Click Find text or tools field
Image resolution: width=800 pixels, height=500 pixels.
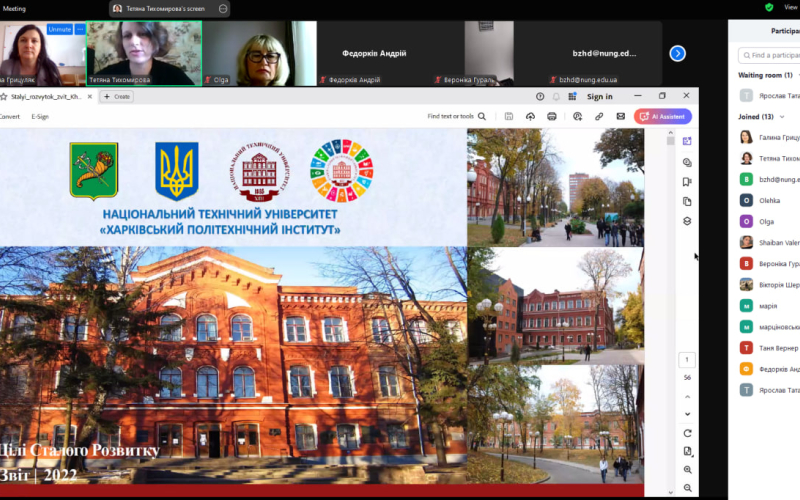coord(451,116)
